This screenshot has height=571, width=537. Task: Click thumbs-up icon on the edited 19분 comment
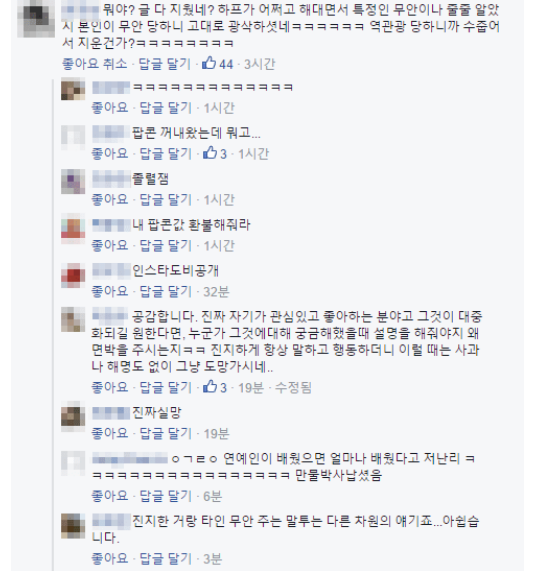coord(210,387)
